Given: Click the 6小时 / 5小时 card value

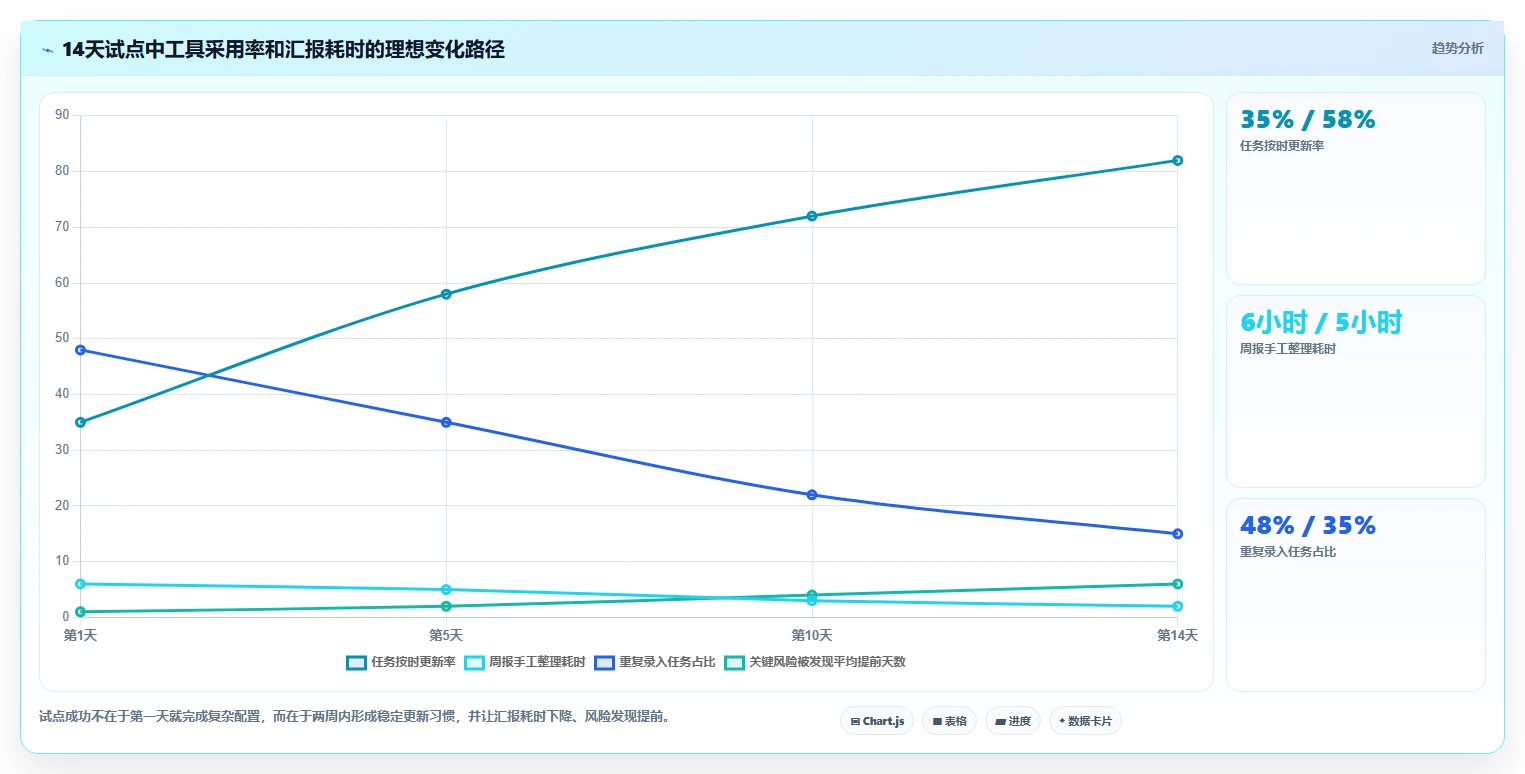Looking at the screenshot, I should [x=1321, y=322].
